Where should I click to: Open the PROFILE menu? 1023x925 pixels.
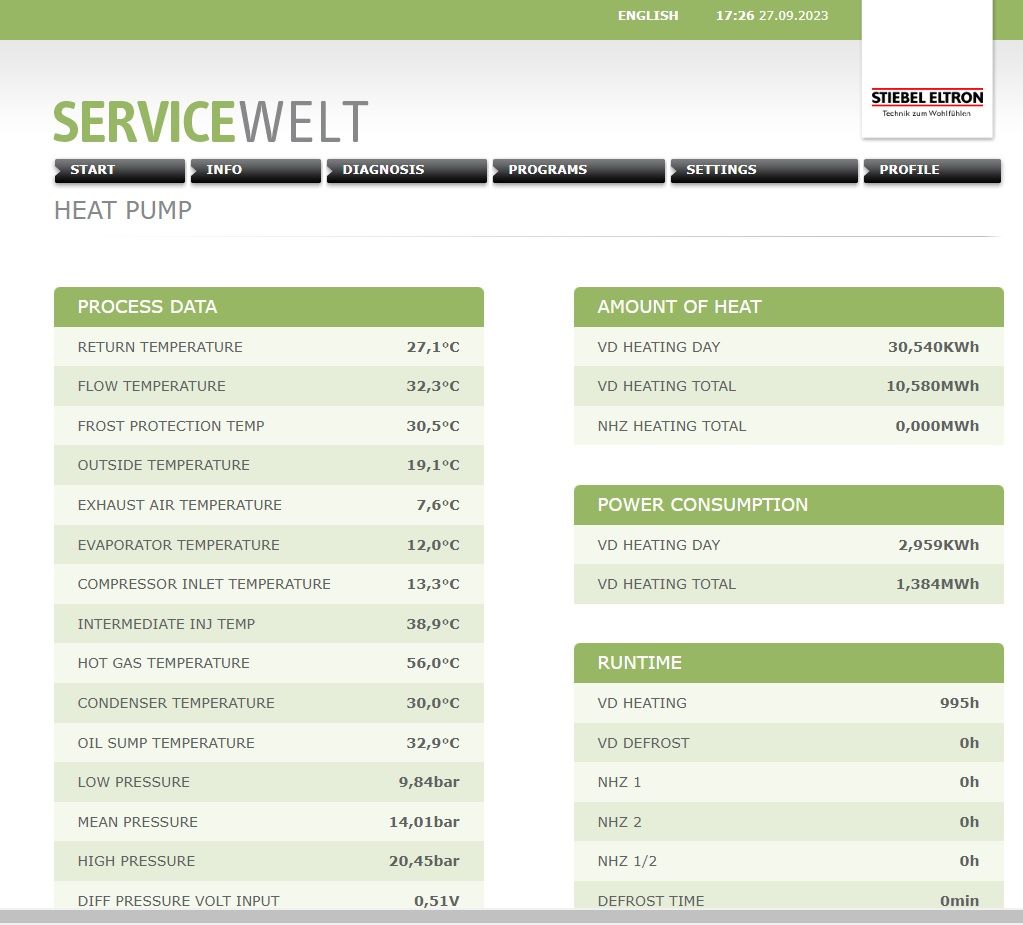point(932,170)
